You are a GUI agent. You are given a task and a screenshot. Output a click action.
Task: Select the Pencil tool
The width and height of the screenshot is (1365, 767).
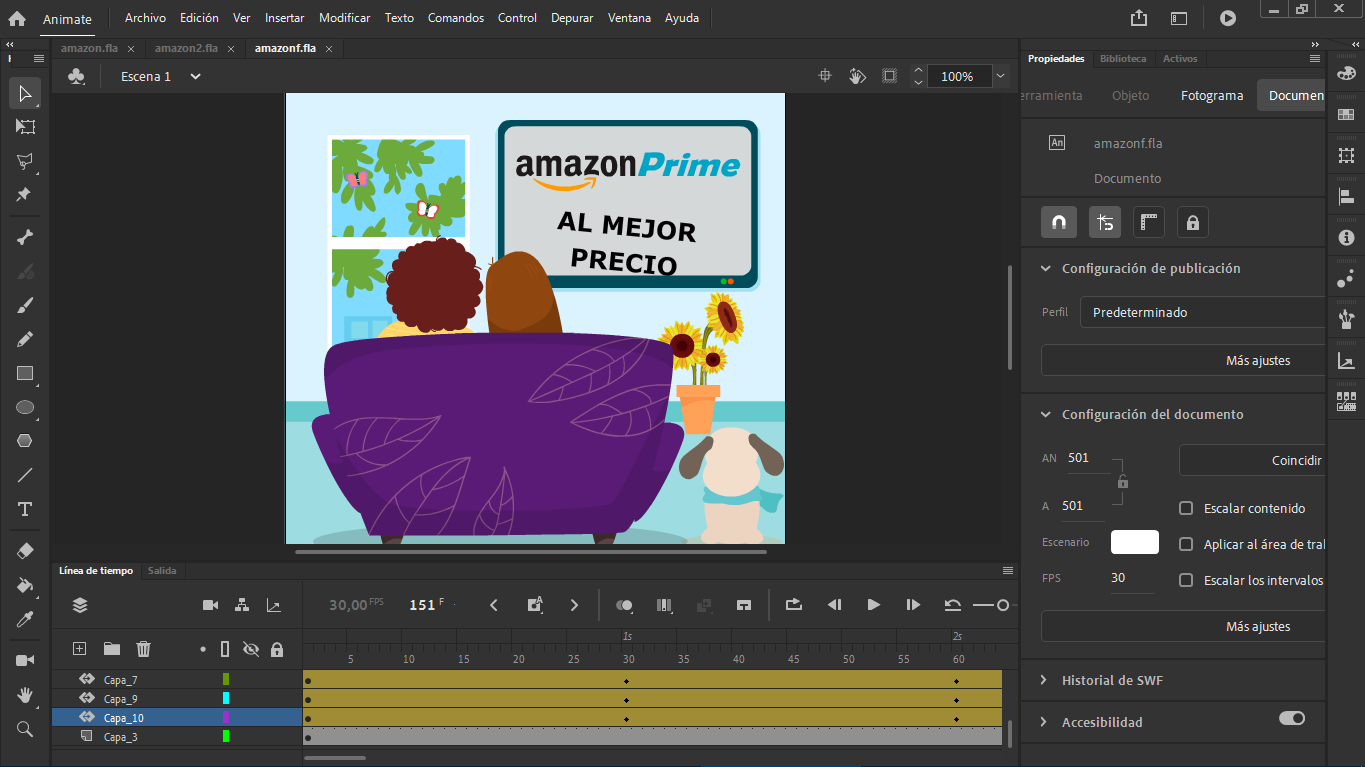coord(25,339)
